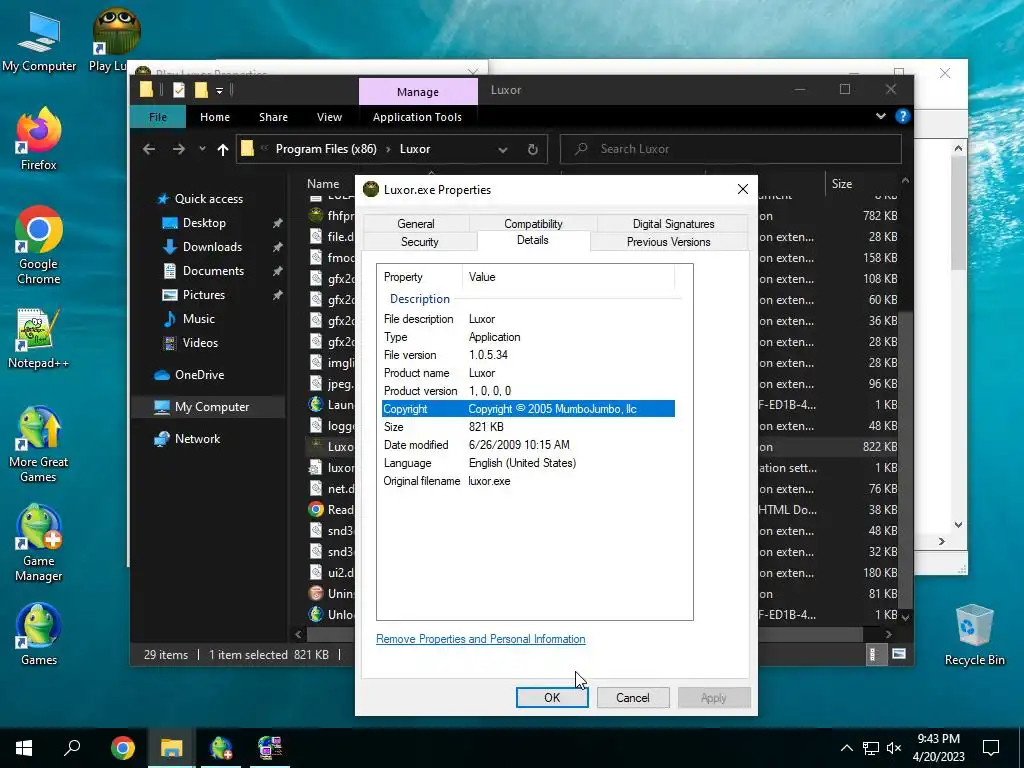Open the Home ribbon tab
This screenshot has height=768, width=1024.
pyautogui.click(x=215, y=117)
